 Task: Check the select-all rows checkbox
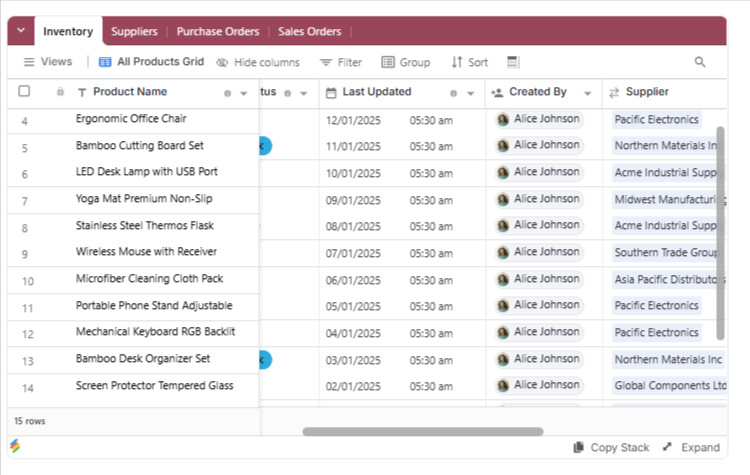tap(24, 91)
